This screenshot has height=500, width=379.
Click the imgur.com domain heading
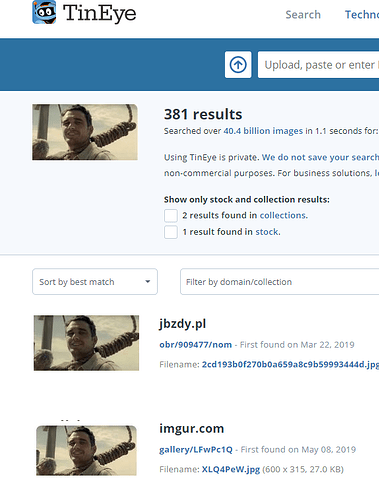191,428
